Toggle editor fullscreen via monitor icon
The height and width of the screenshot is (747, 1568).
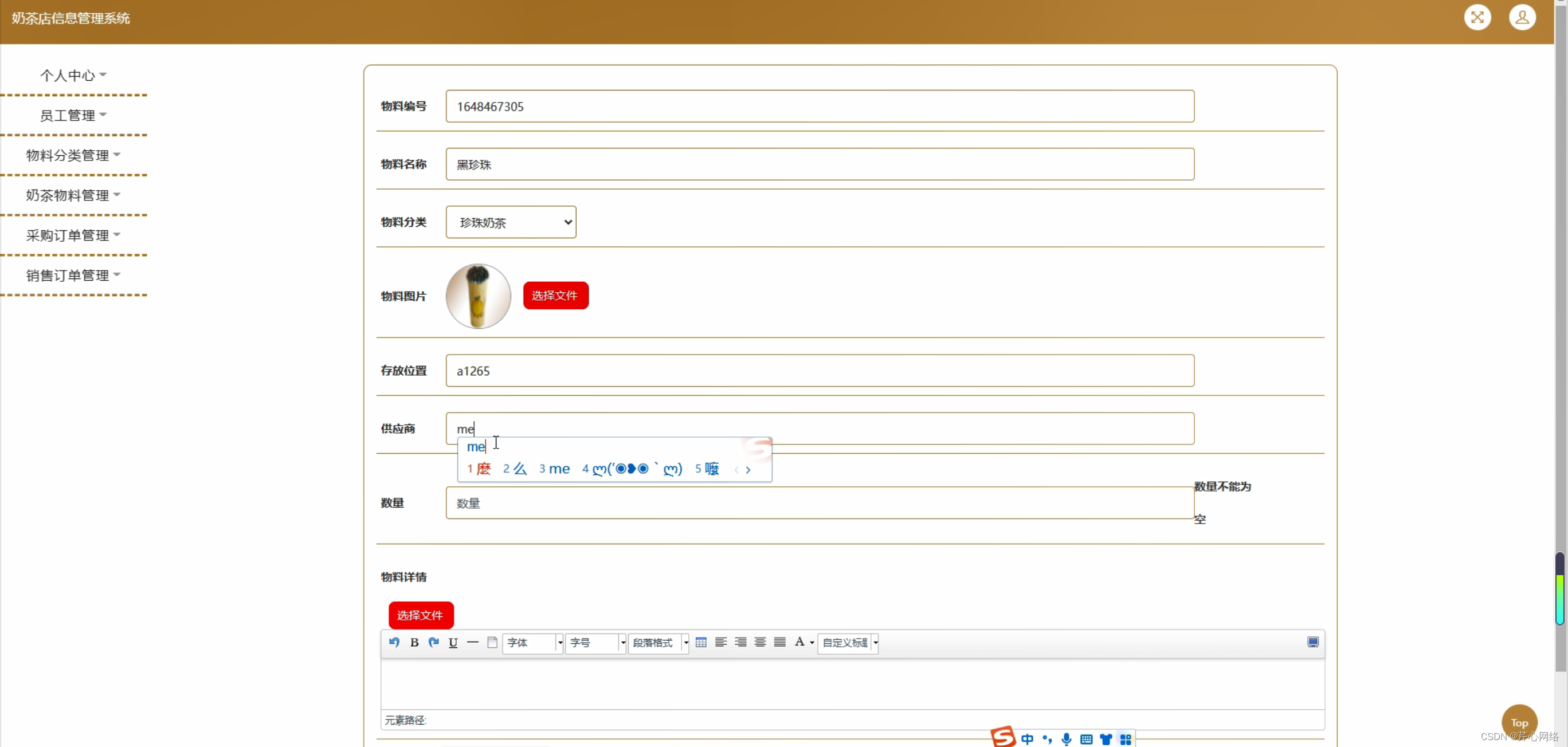[x=1312, y=642]
